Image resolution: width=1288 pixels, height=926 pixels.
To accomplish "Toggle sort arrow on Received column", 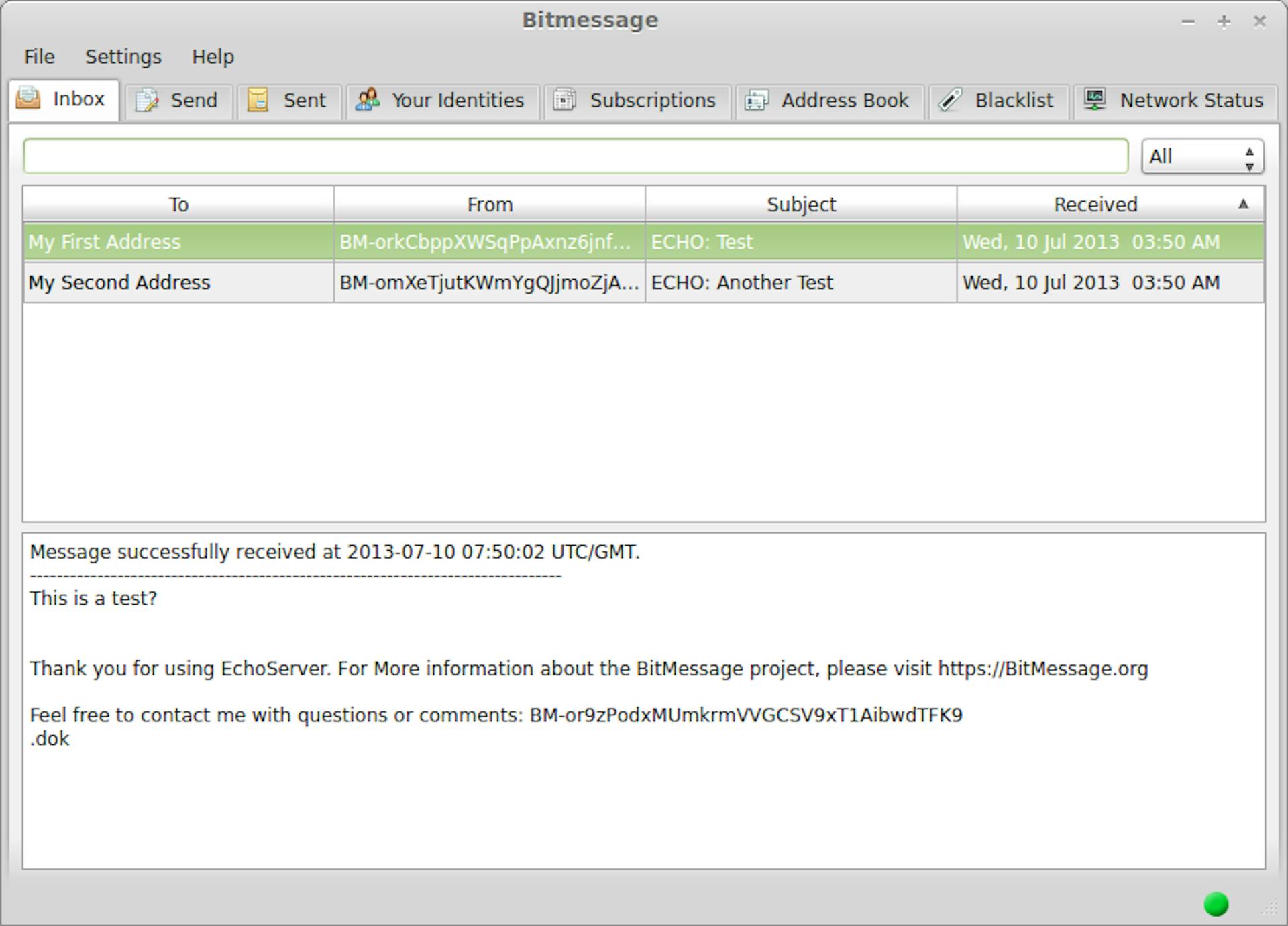I will (x=1243, y=204).
